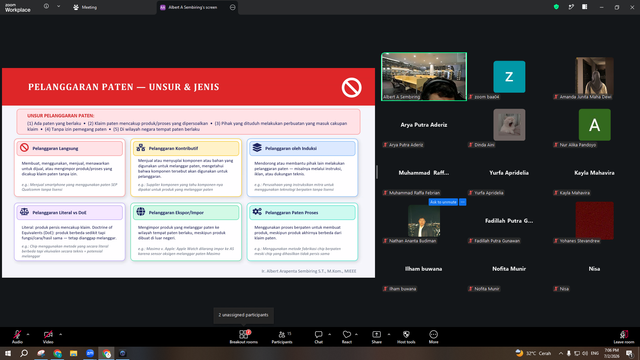
Task: Unmute the microphone via Audio icon
Action: (17, 334)
